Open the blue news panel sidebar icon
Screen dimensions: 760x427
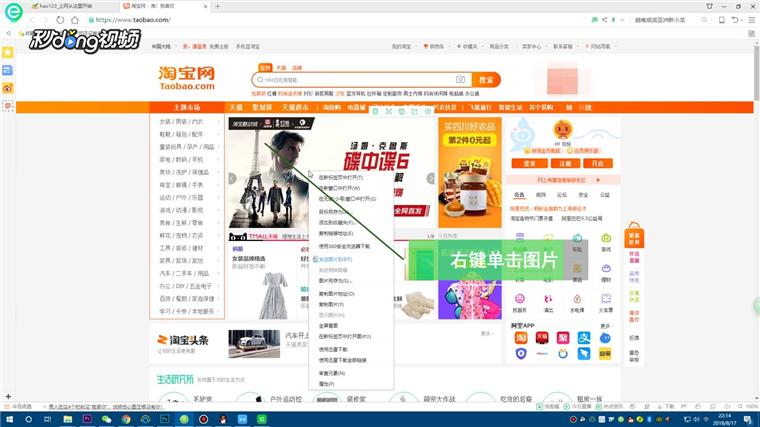click(8, 70)
